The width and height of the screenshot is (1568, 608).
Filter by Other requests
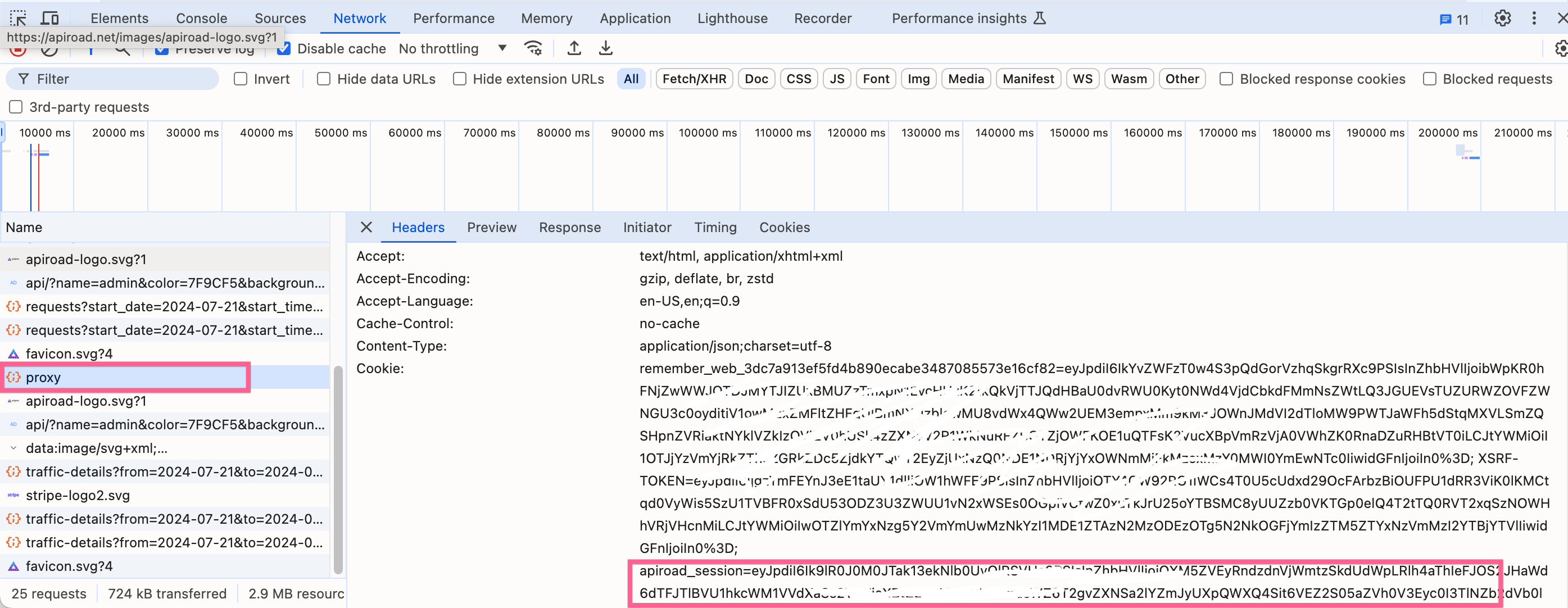point(1182,79)
